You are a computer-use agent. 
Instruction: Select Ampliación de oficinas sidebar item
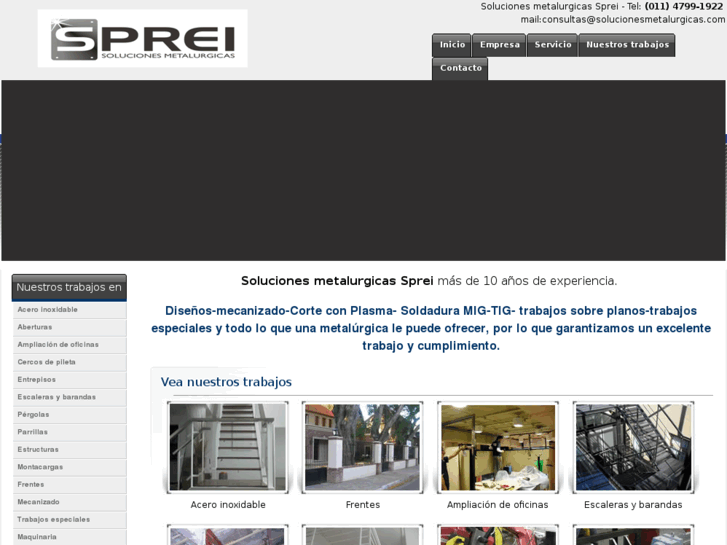point(70,345)
